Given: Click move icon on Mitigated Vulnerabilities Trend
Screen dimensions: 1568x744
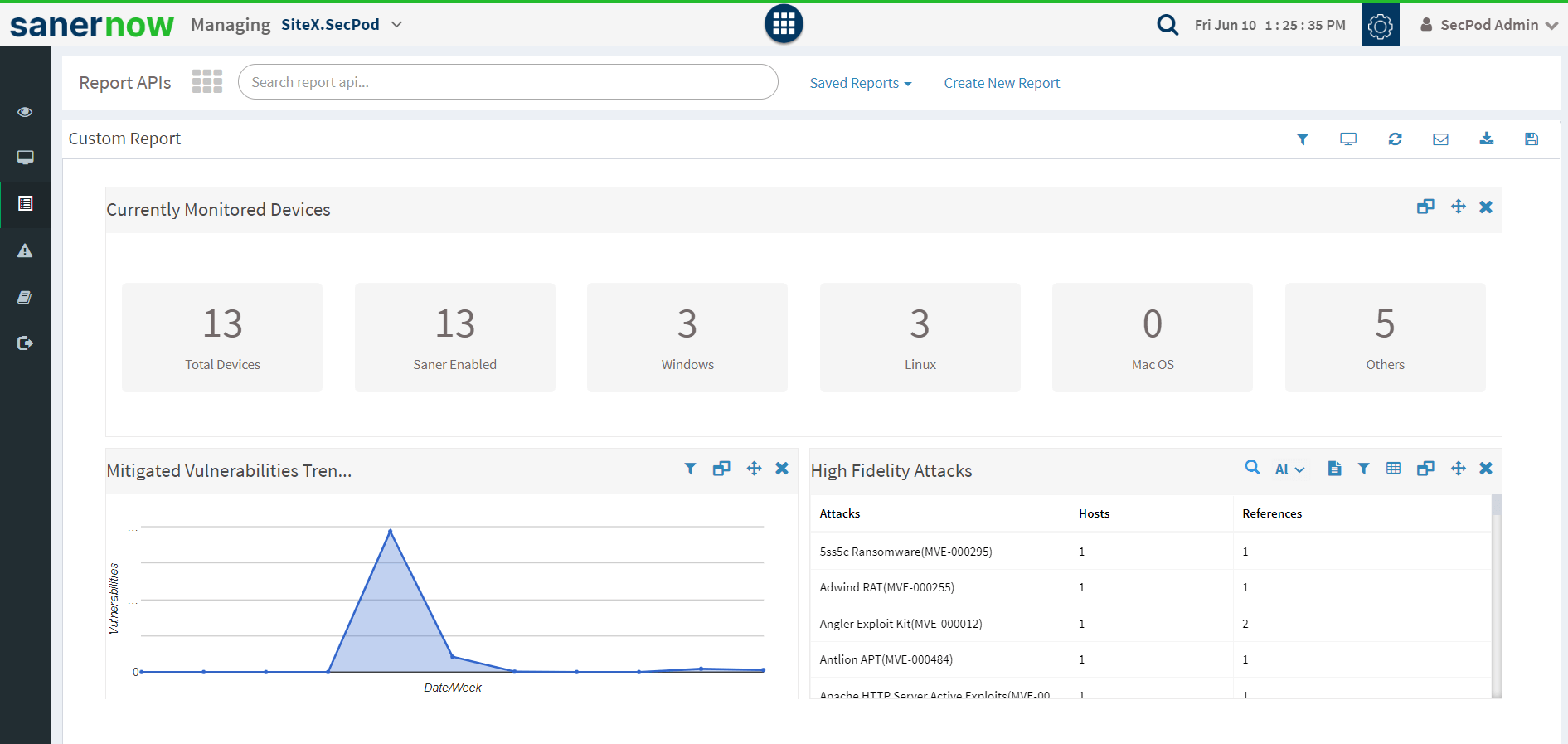Looking at the screenshot, I should 754,469.
